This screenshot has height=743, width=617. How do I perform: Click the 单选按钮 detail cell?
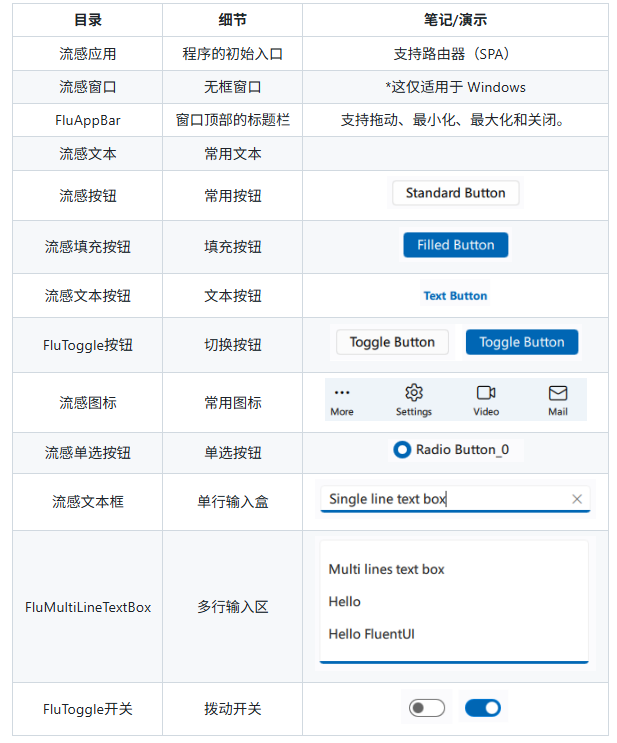pyautogui.click(x=232, y=453)
